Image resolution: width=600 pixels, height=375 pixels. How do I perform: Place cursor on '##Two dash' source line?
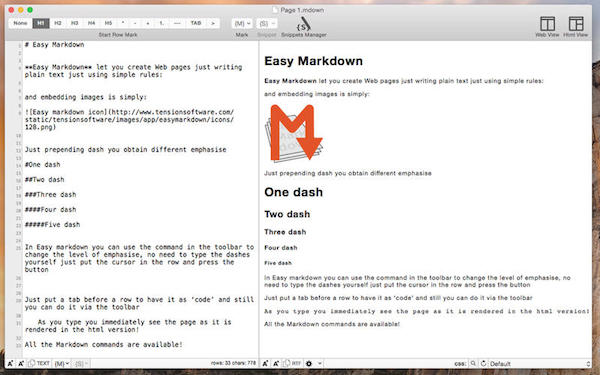coord(44,179)
